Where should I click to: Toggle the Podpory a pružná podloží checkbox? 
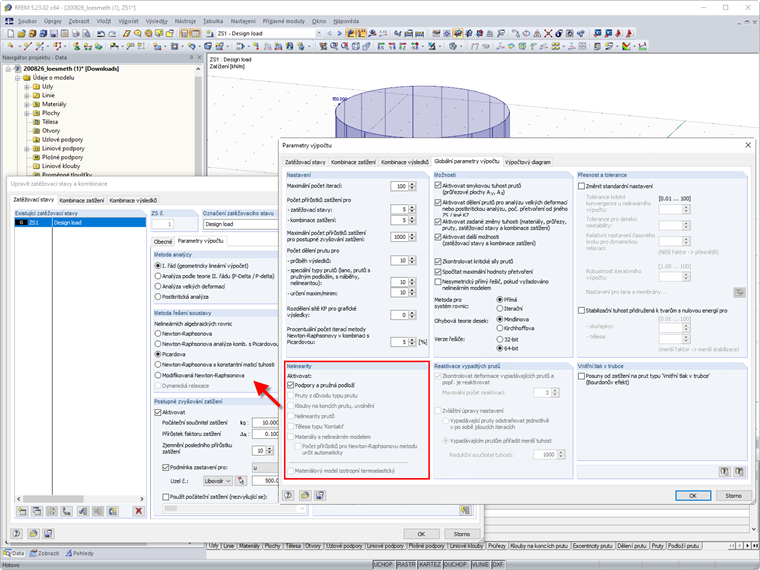291,385
